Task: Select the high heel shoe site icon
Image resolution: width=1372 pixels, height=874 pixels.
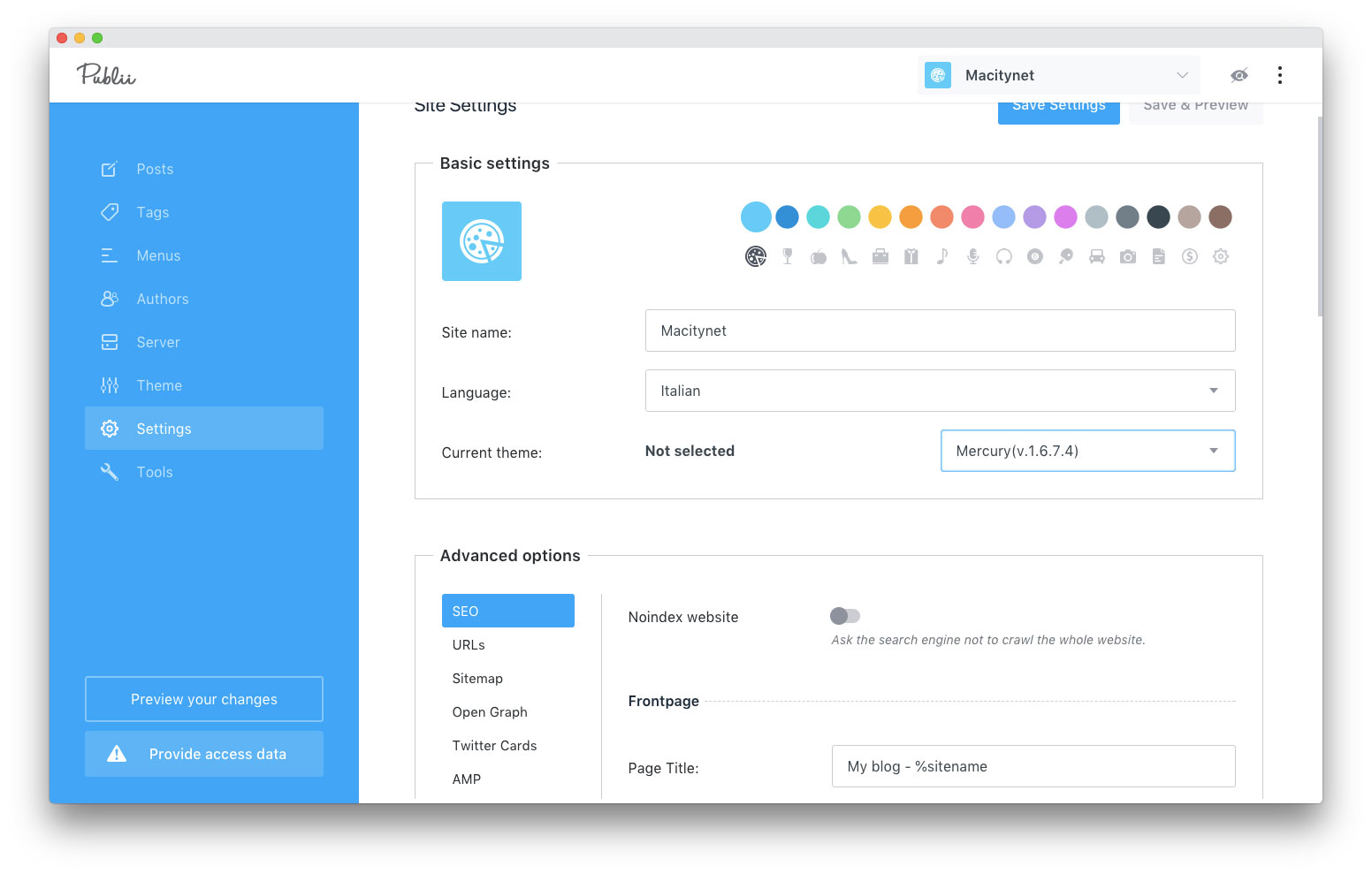Action: pyautogui.click(x=850, y=256)
